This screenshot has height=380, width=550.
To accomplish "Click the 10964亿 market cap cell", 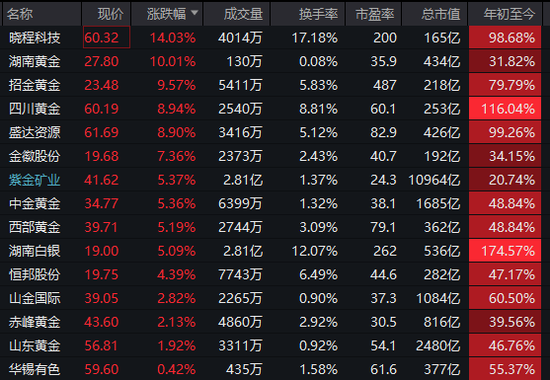I will pyautogui.click(x=434, y=180).
